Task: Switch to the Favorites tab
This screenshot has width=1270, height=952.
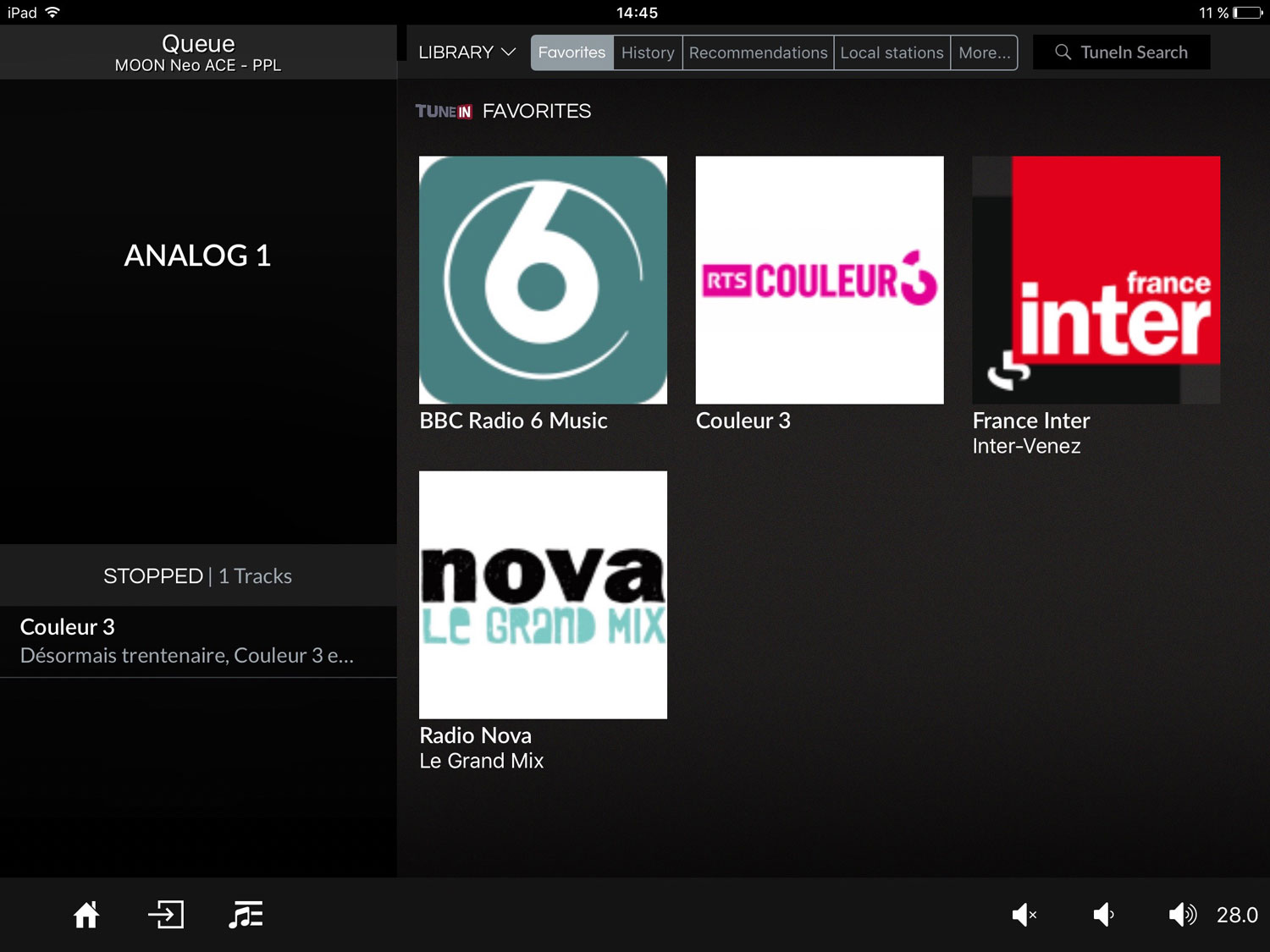Action: pyautogui.click(x=571, y=52)
